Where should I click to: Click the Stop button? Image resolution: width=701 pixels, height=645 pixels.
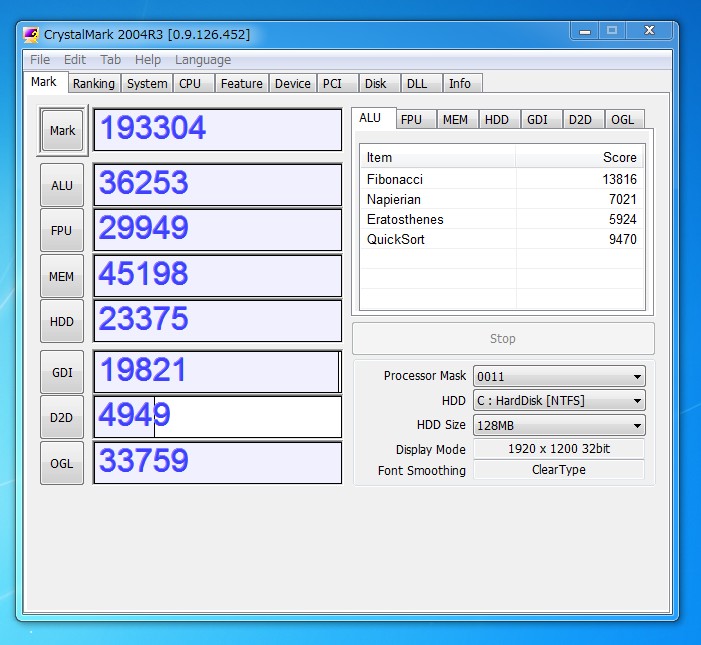click(503, 338)
